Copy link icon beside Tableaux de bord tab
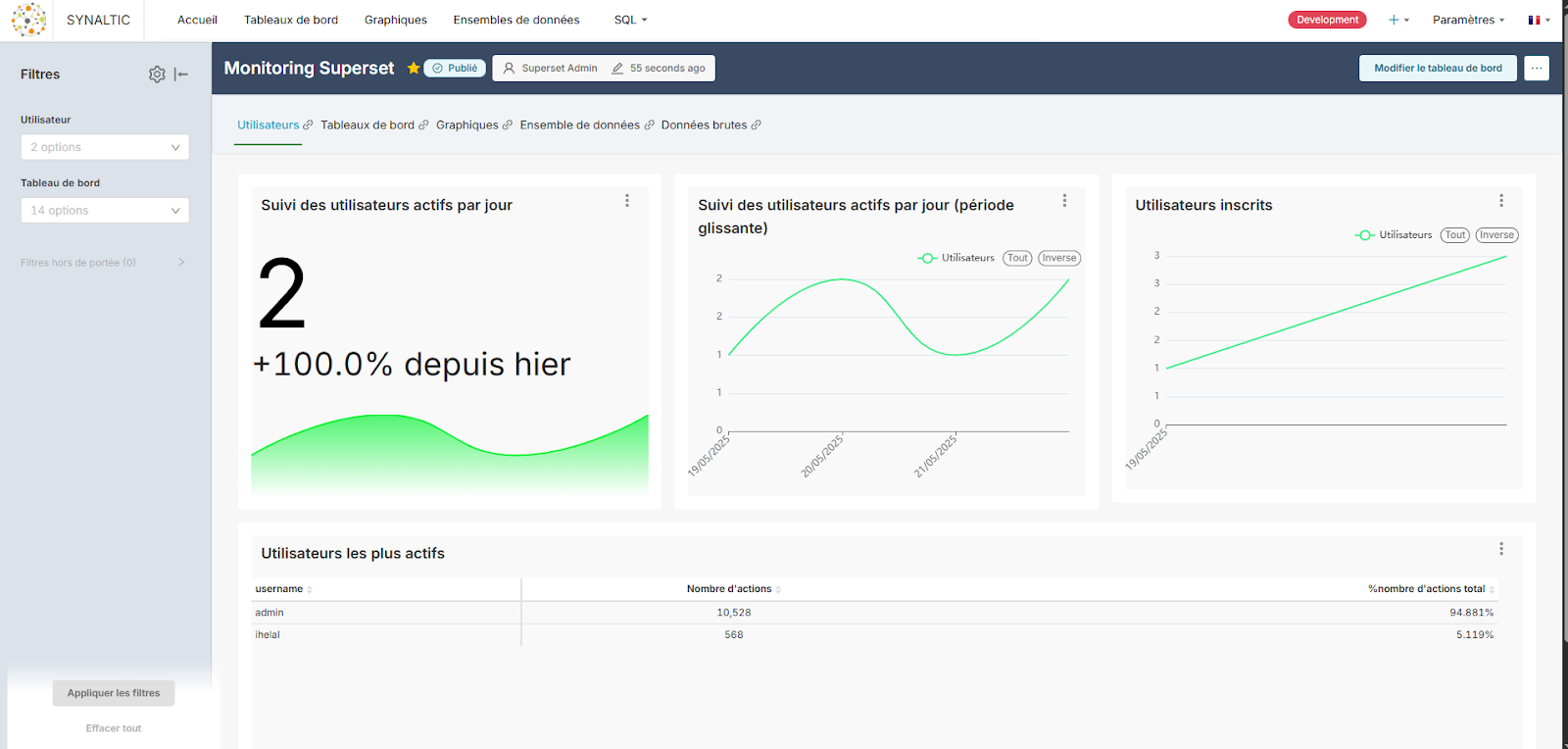 423,125
